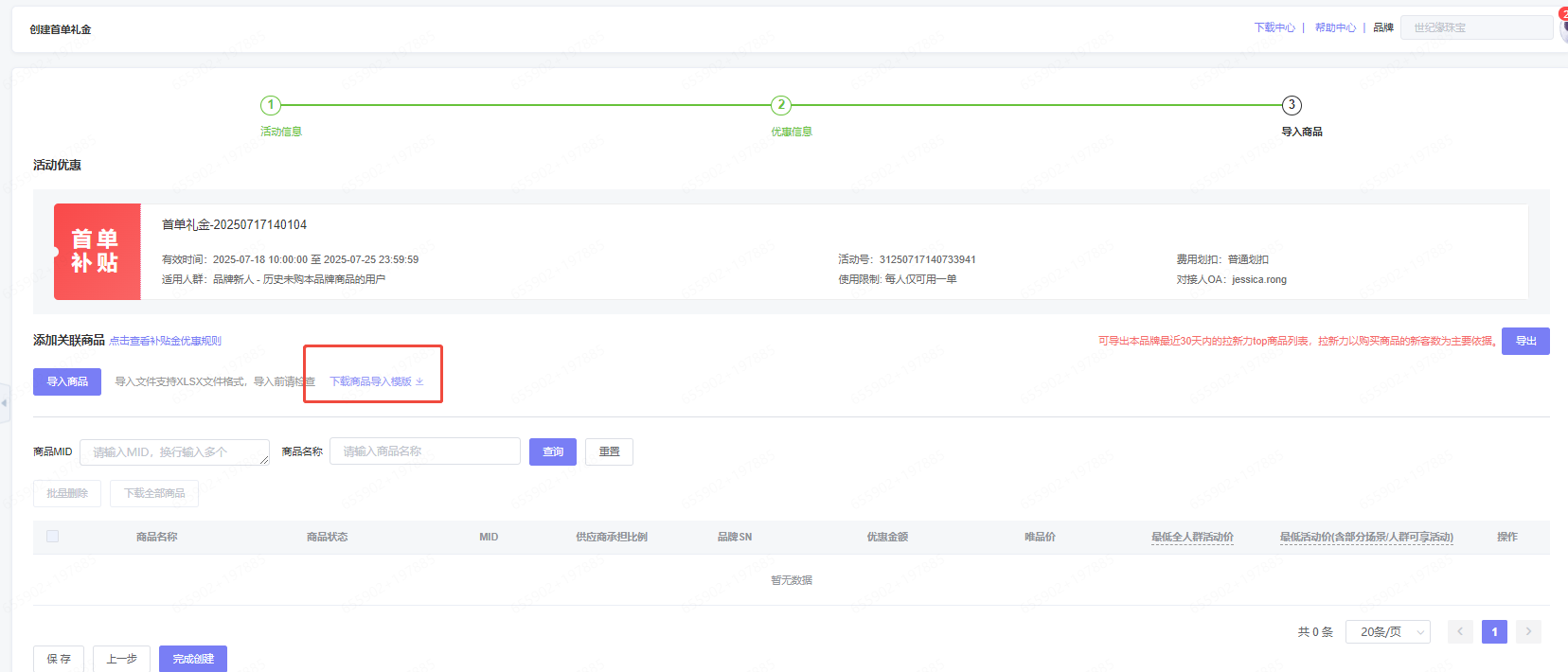This screenshot has width=1568, height=672.
Task: Click the 导出 button
Action: point(1525,341)
